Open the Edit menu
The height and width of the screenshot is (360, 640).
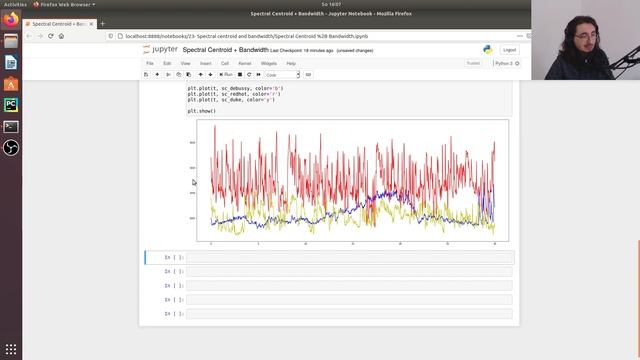coord(167,64)
